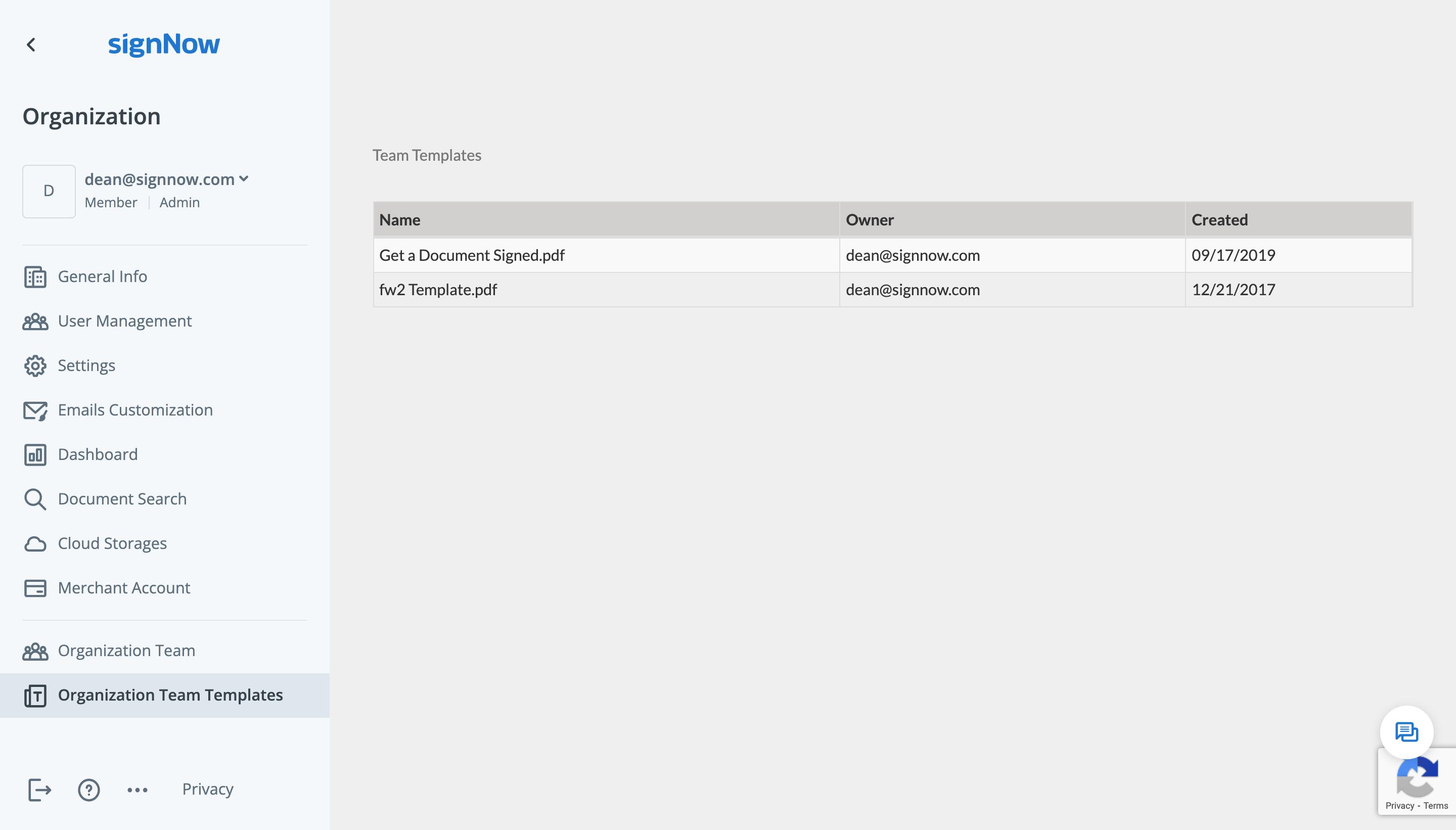
Task: Click the Admin role label
Action: (x=179, y=203)
